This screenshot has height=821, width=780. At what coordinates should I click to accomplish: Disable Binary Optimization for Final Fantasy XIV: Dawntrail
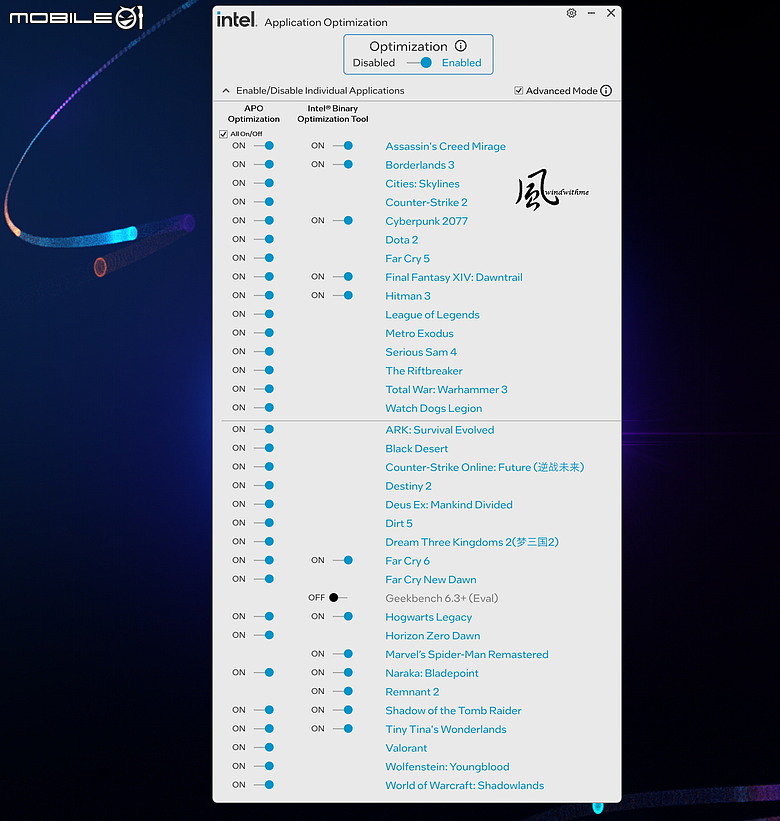pyautogui.click(x=343, y=276)
